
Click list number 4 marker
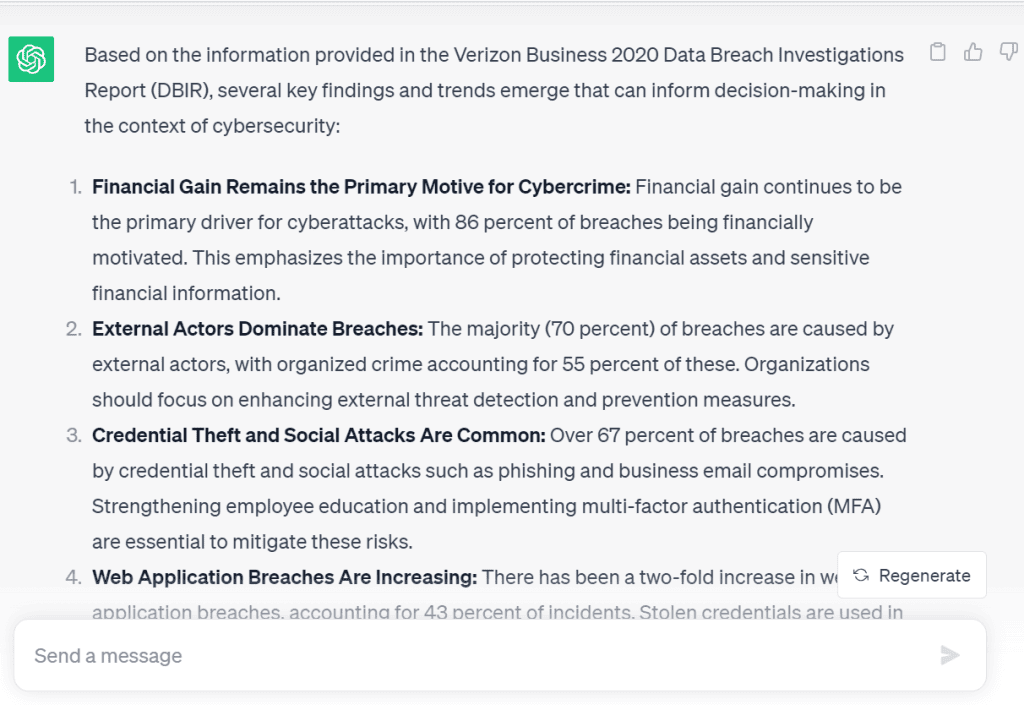click(74, 578)
